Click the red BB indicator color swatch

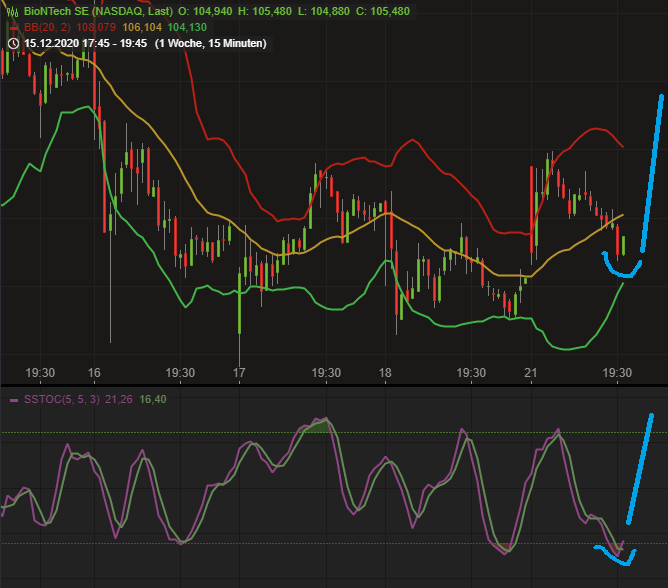coord(14,28)
